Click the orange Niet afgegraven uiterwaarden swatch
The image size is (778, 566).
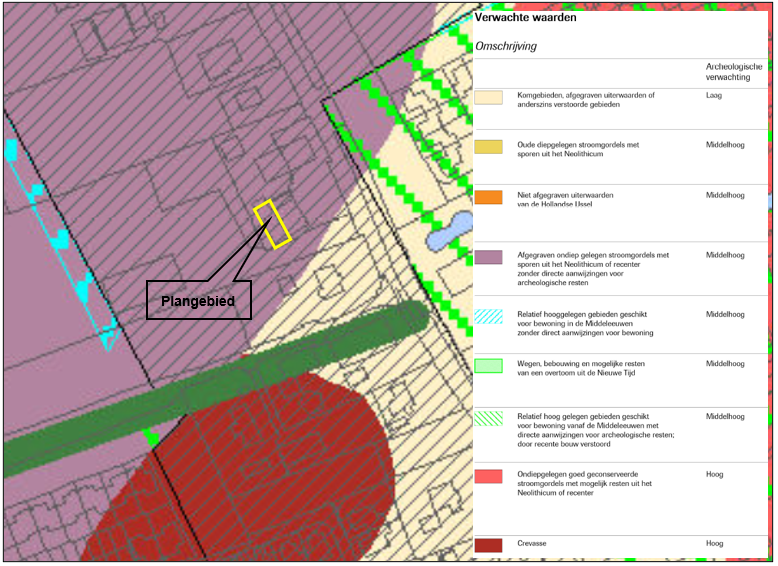488,197
